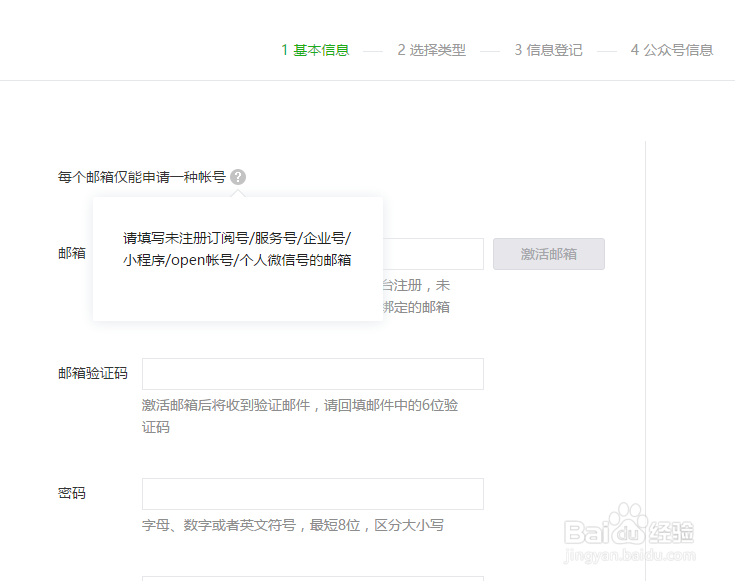Click the tooltip text about 未注册订阅号
The width and height of the screenshot is (735, 581).
[x=237, y=249]
